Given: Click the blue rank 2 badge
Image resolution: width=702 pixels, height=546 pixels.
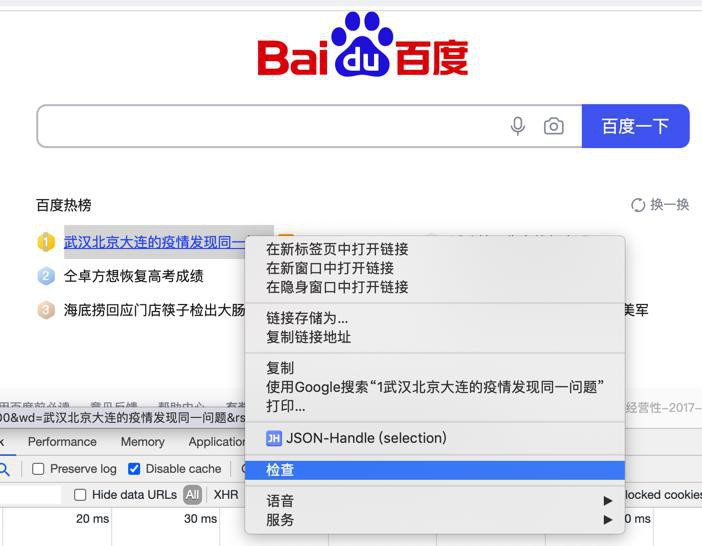Looking at the screenshot, I should tap(46, 276).
